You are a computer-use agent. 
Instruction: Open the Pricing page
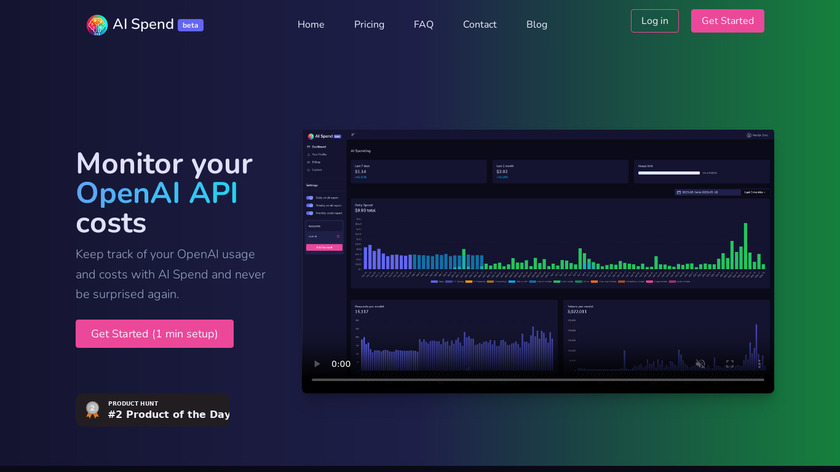[x=369, y=25]
